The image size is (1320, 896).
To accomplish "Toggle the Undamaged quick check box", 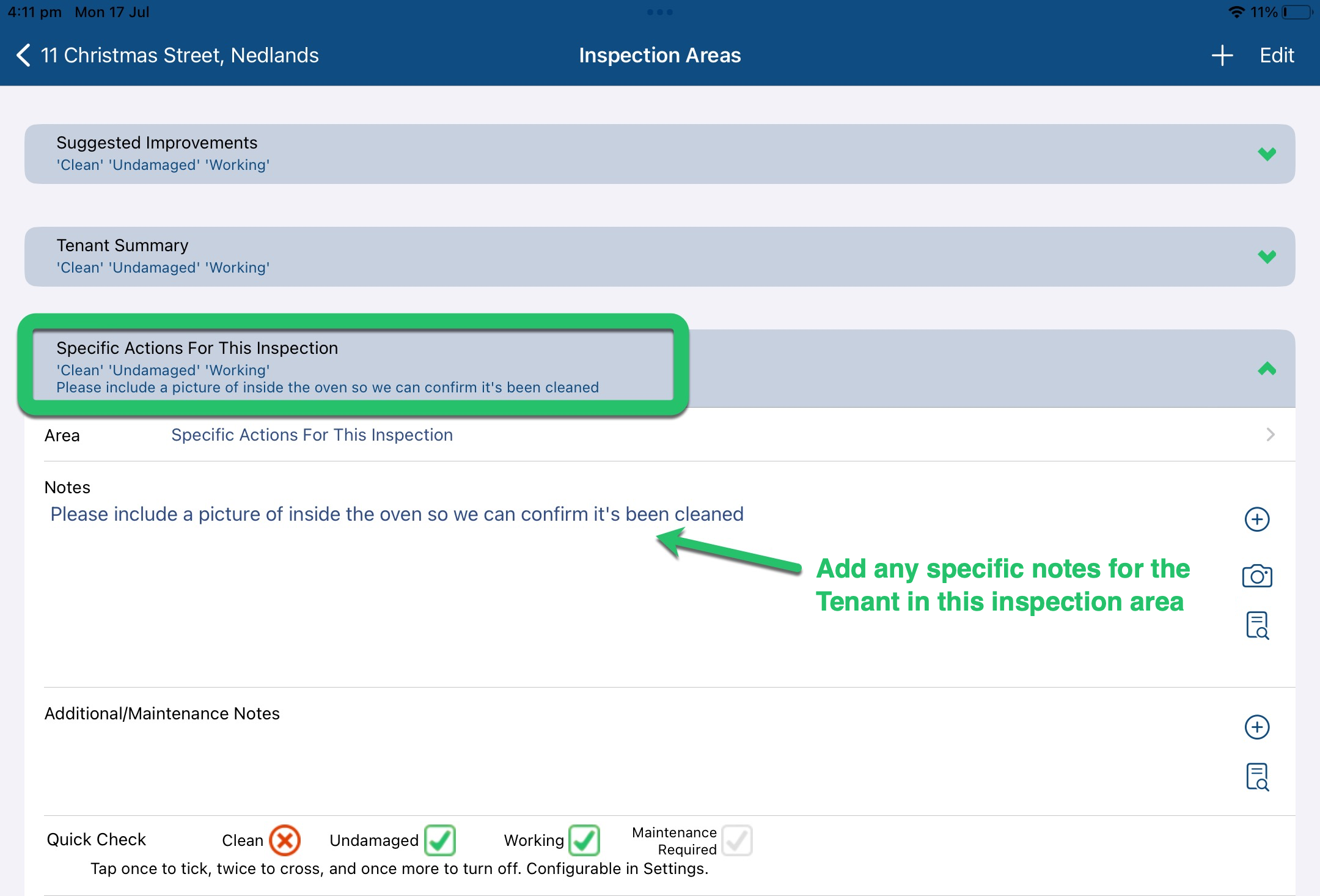I will click(440, 840).
